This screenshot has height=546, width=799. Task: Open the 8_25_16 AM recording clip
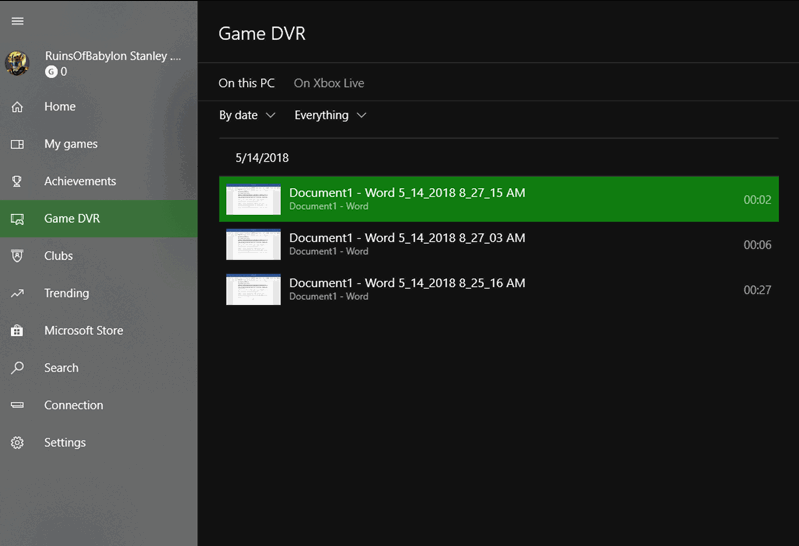pyautogui.click(x=499, y=290)
